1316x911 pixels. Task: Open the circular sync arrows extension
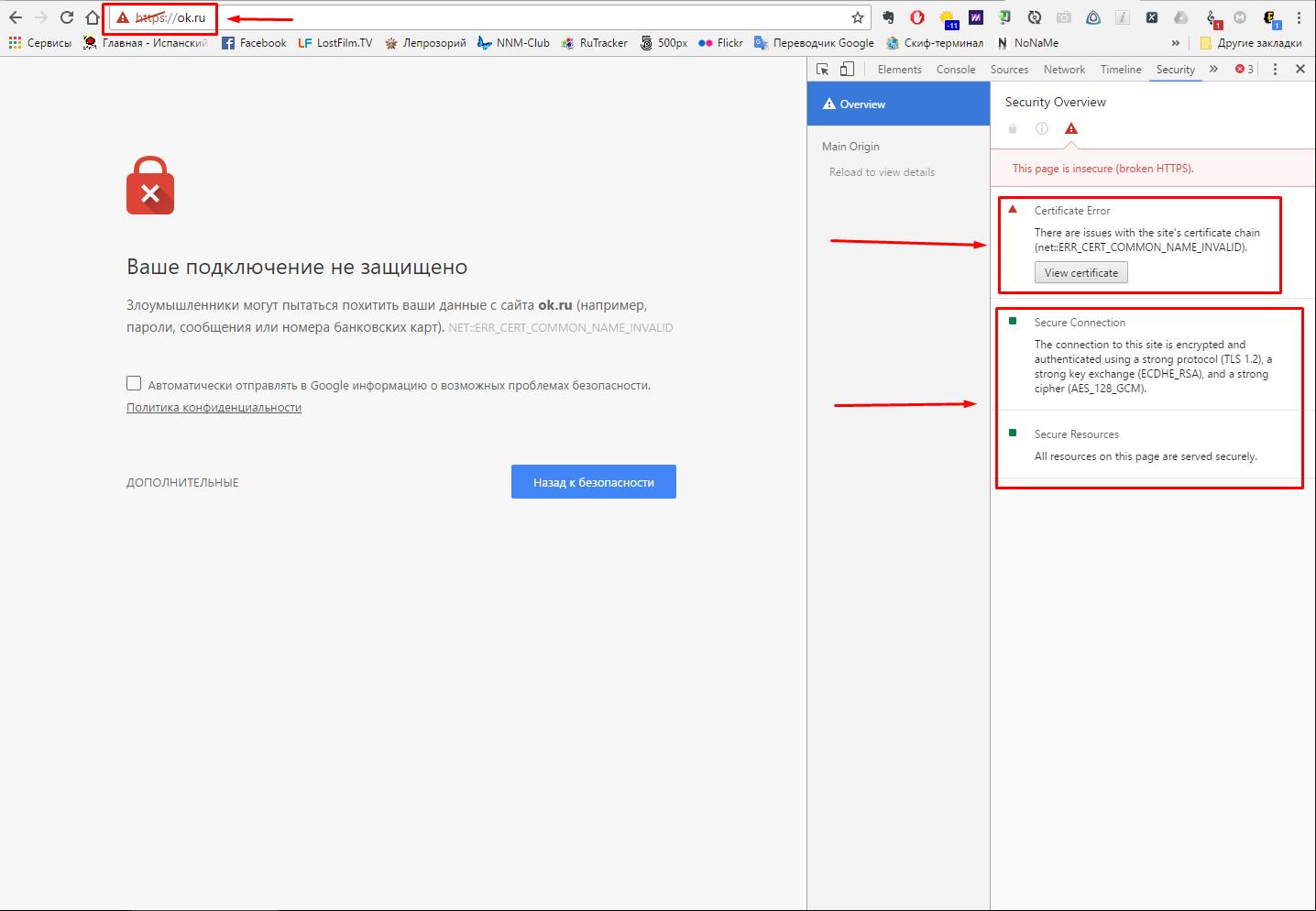coord(1035,17)
